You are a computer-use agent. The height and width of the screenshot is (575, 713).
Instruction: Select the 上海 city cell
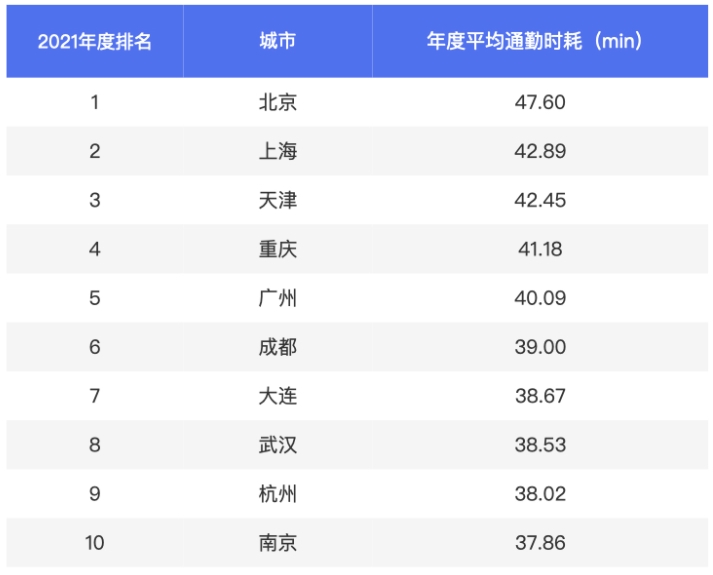click(277, 151)
